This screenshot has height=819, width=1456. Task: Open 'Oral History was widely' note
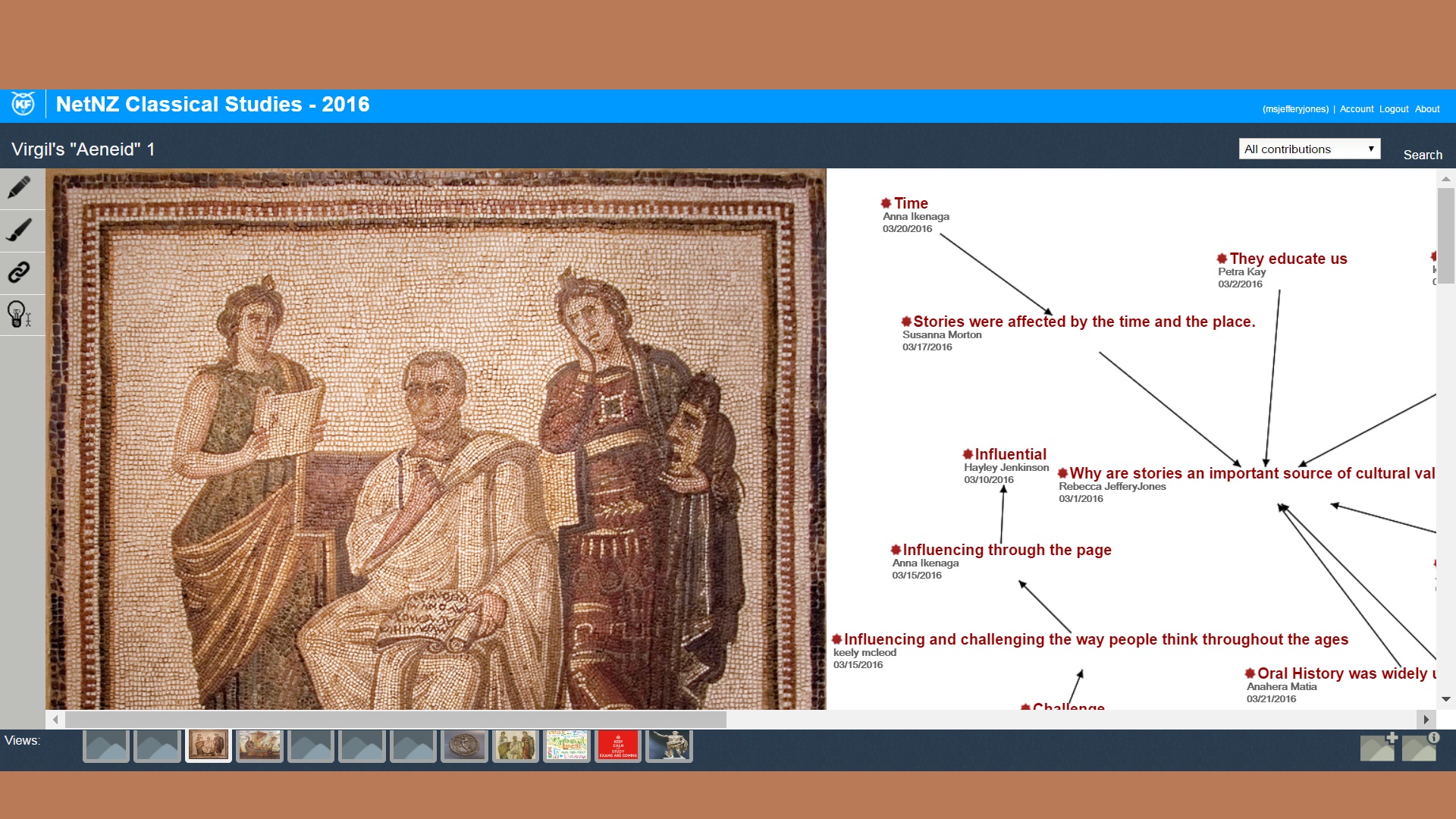point(1346,673)
